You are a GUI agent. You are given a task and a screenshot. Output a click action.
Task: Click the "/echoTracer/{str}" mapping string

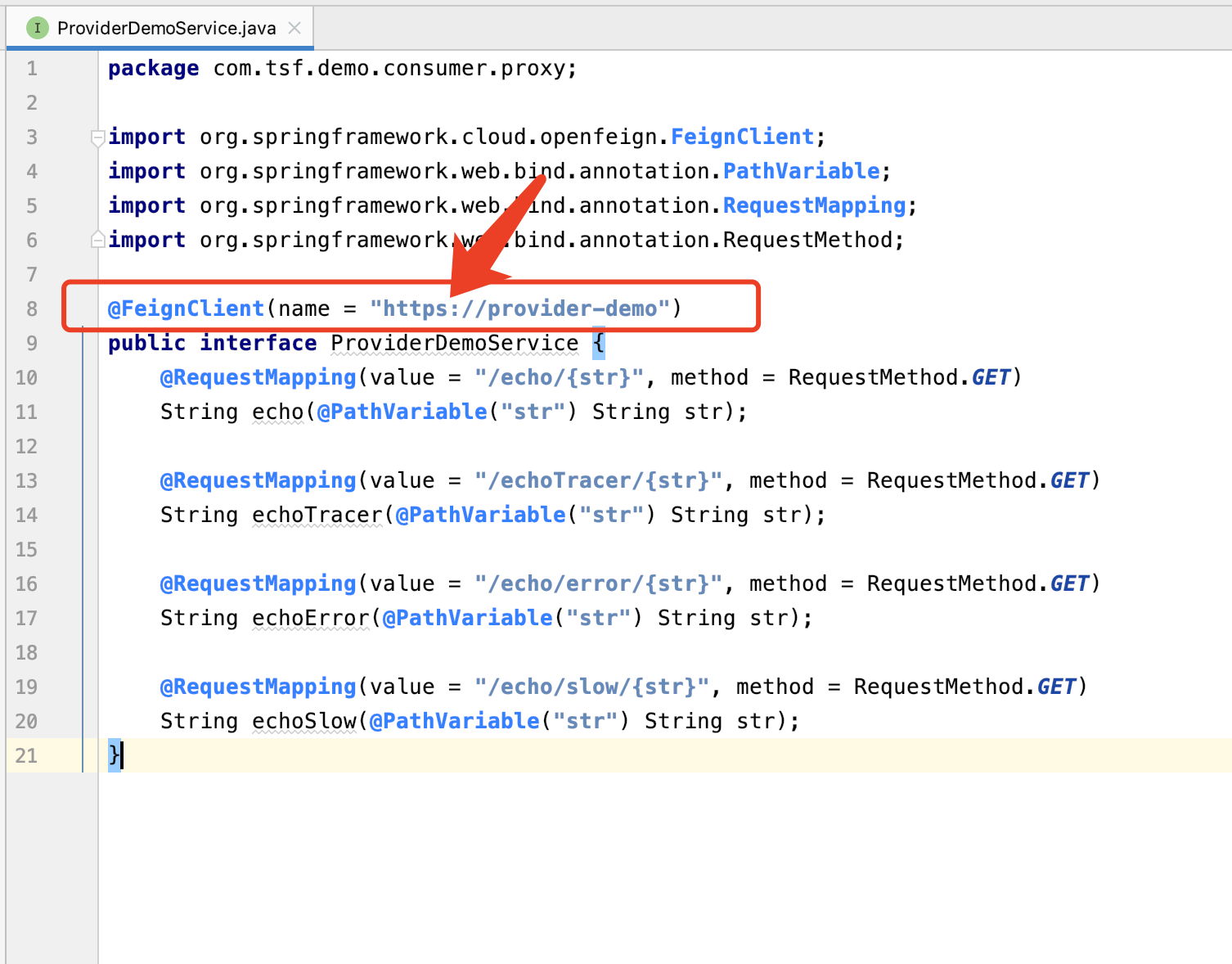pyautogui.click(x=598, y=480)
